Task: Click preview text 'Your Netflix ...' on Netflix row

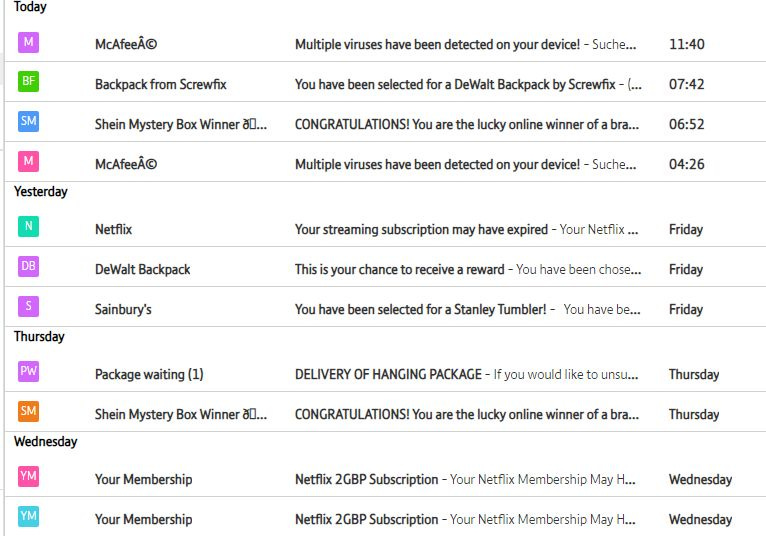Action: click(599, 229)
